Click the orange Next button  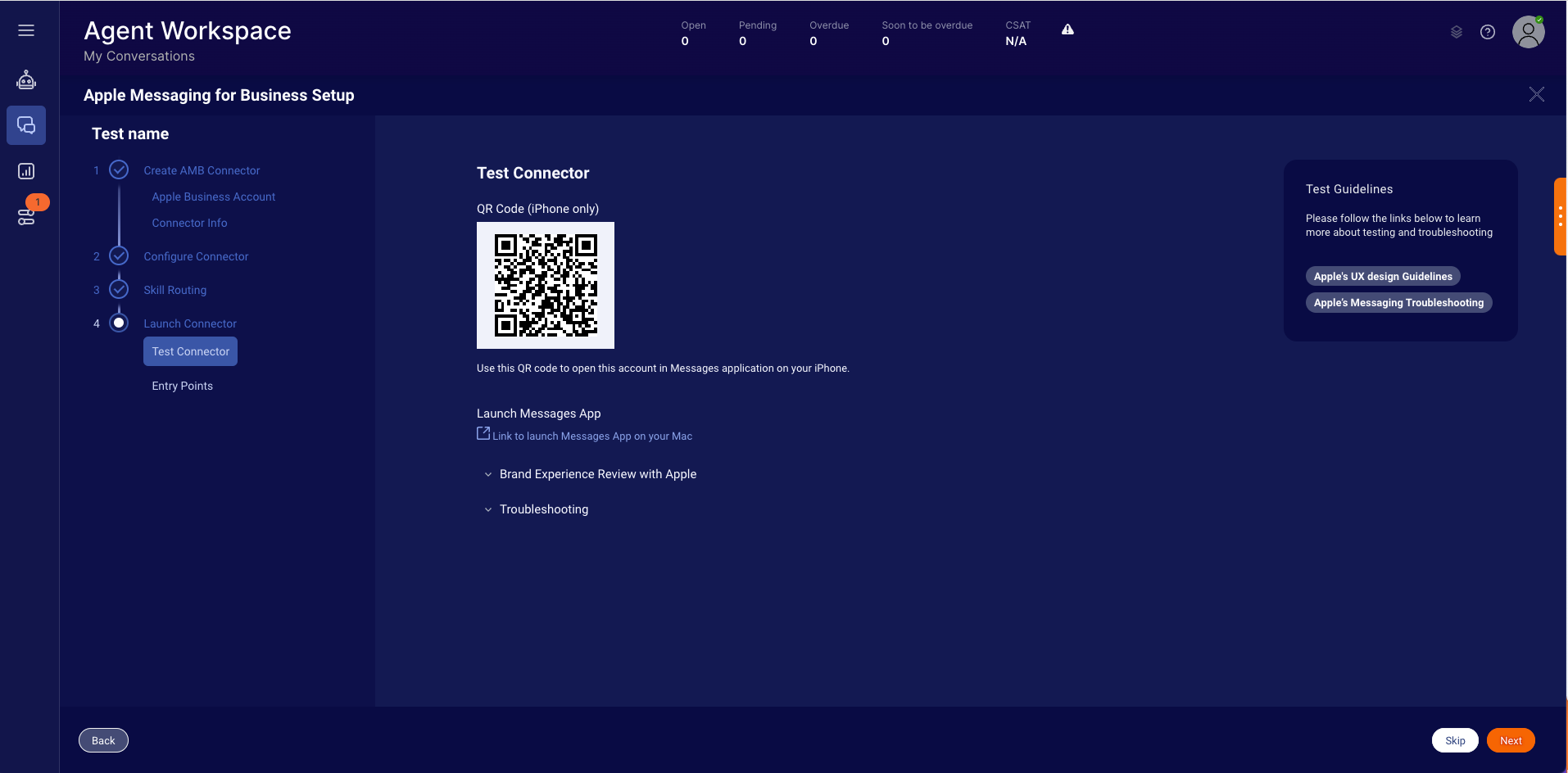[1511, 740]
